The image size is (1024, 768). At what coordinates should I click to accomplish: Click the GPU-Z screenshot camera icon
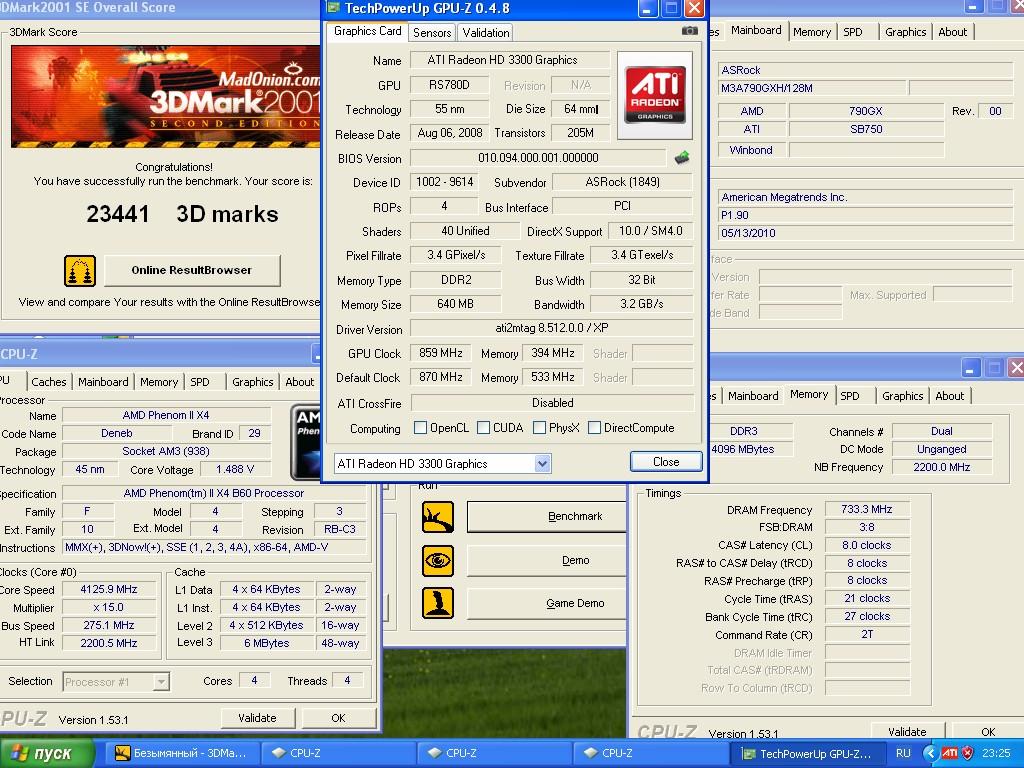tap(689, 31)
